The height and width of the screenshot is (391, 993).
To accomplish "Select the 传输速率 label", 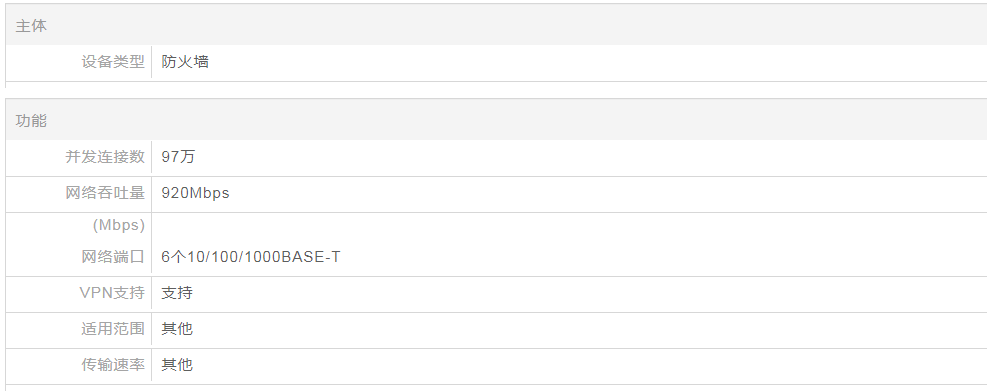I will (113, 365).
